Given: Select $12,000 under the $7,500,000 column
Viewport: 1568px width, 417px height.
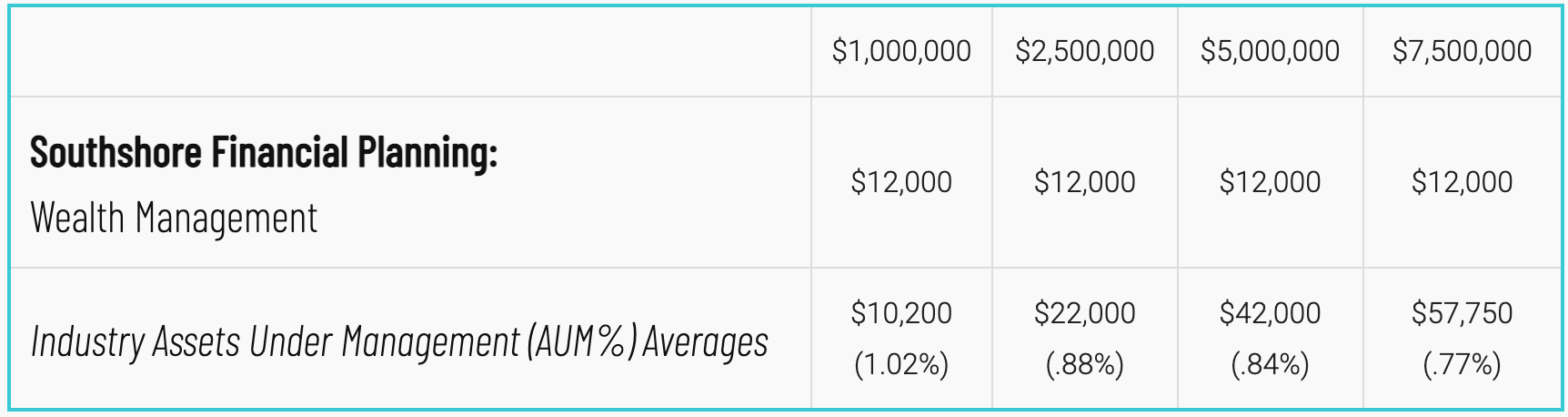Looking at the screenshot, I should pos(1462,182).
